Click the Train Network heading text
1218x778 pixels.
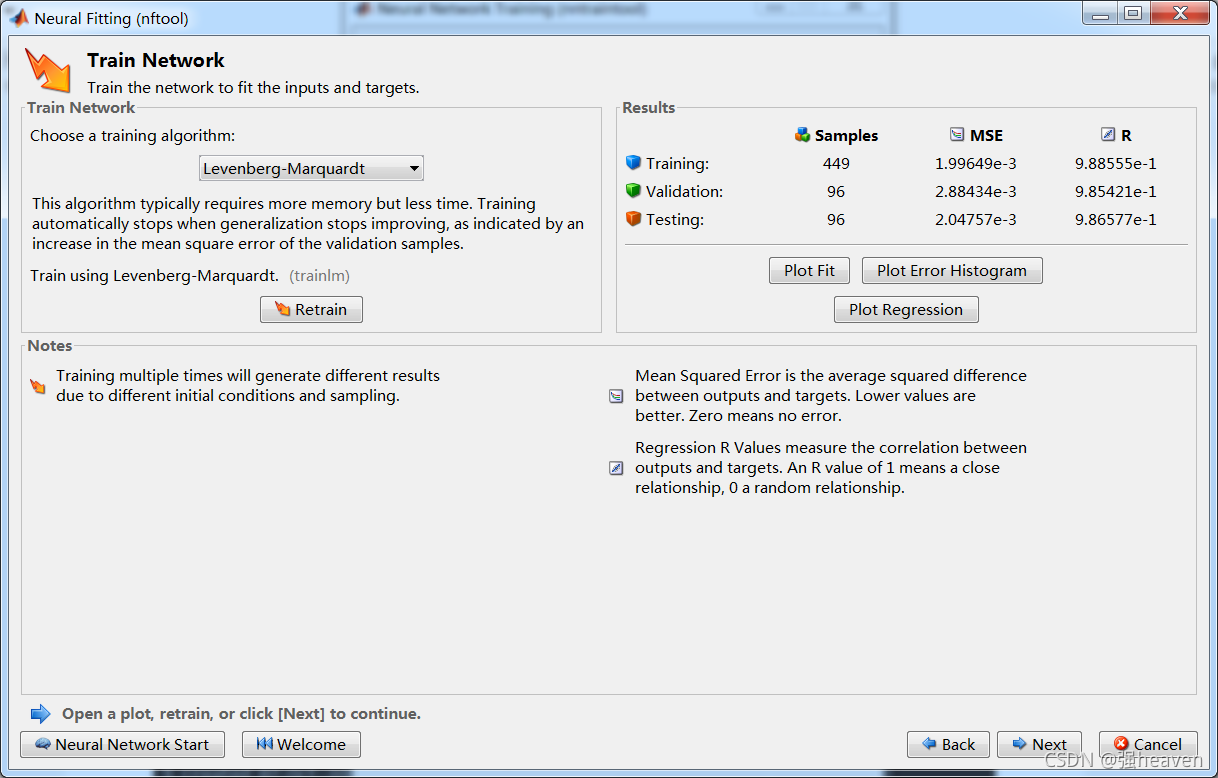(x=156, y=60)
